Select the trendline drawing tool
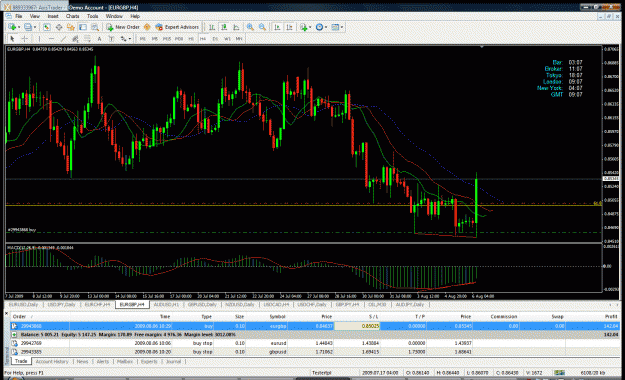Viewport: 625px width, 380px height. pyautogui.click(x=63, y=39)
